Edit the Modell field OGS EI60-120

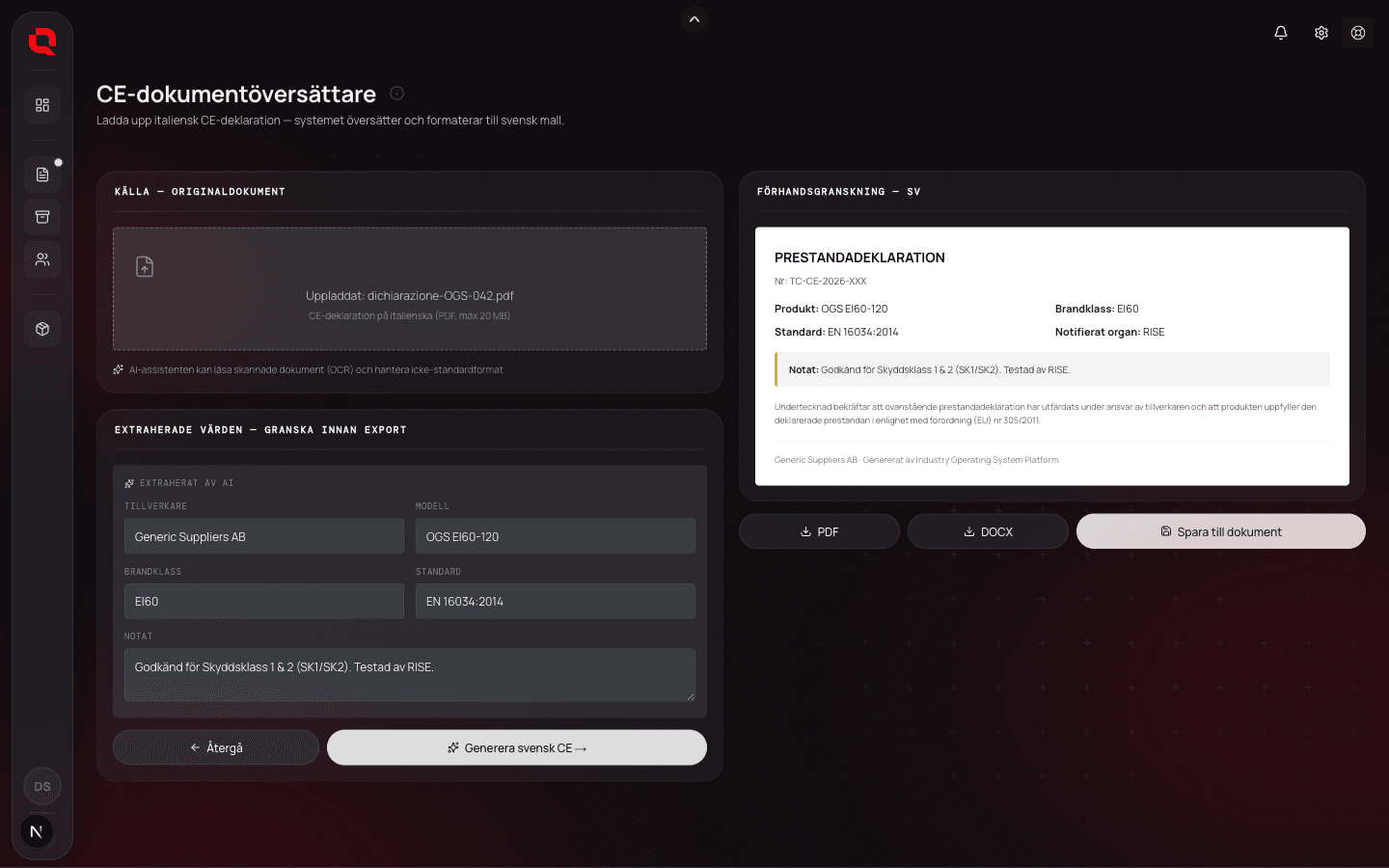click(x=556, y=536)
